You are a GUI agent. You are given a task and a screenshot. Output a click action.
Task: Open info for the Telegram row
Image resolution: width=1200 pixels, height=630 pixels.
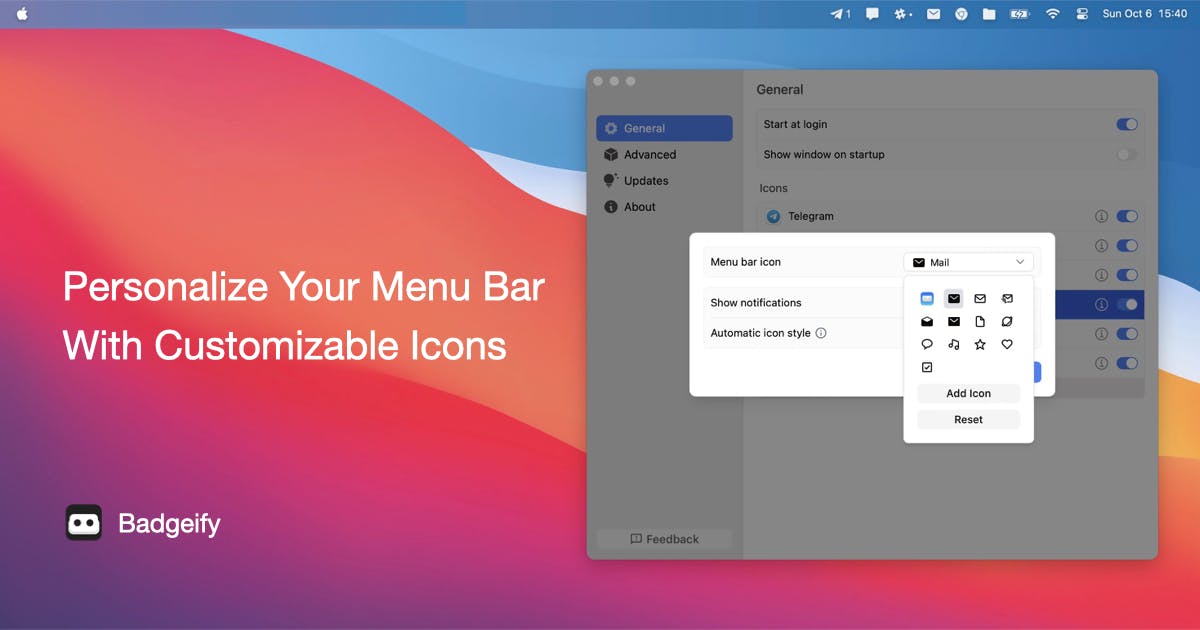coord(1101,216)
